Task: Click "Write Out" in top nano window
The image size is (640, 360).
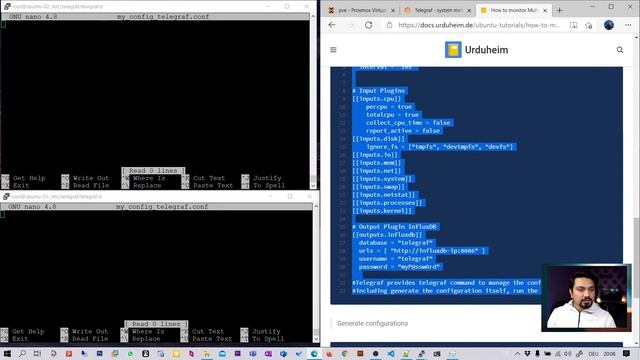Action: [x=91, y=178]
